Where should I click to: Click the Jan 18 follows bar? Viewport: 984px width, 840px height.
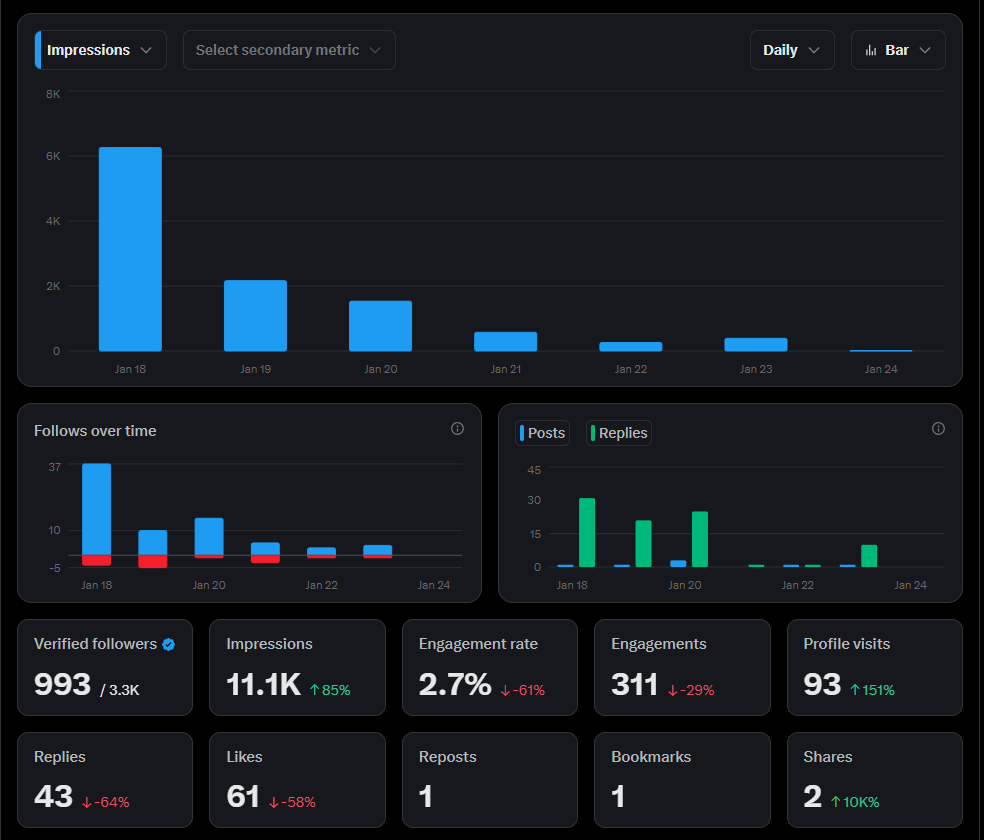tap(97, 509)
